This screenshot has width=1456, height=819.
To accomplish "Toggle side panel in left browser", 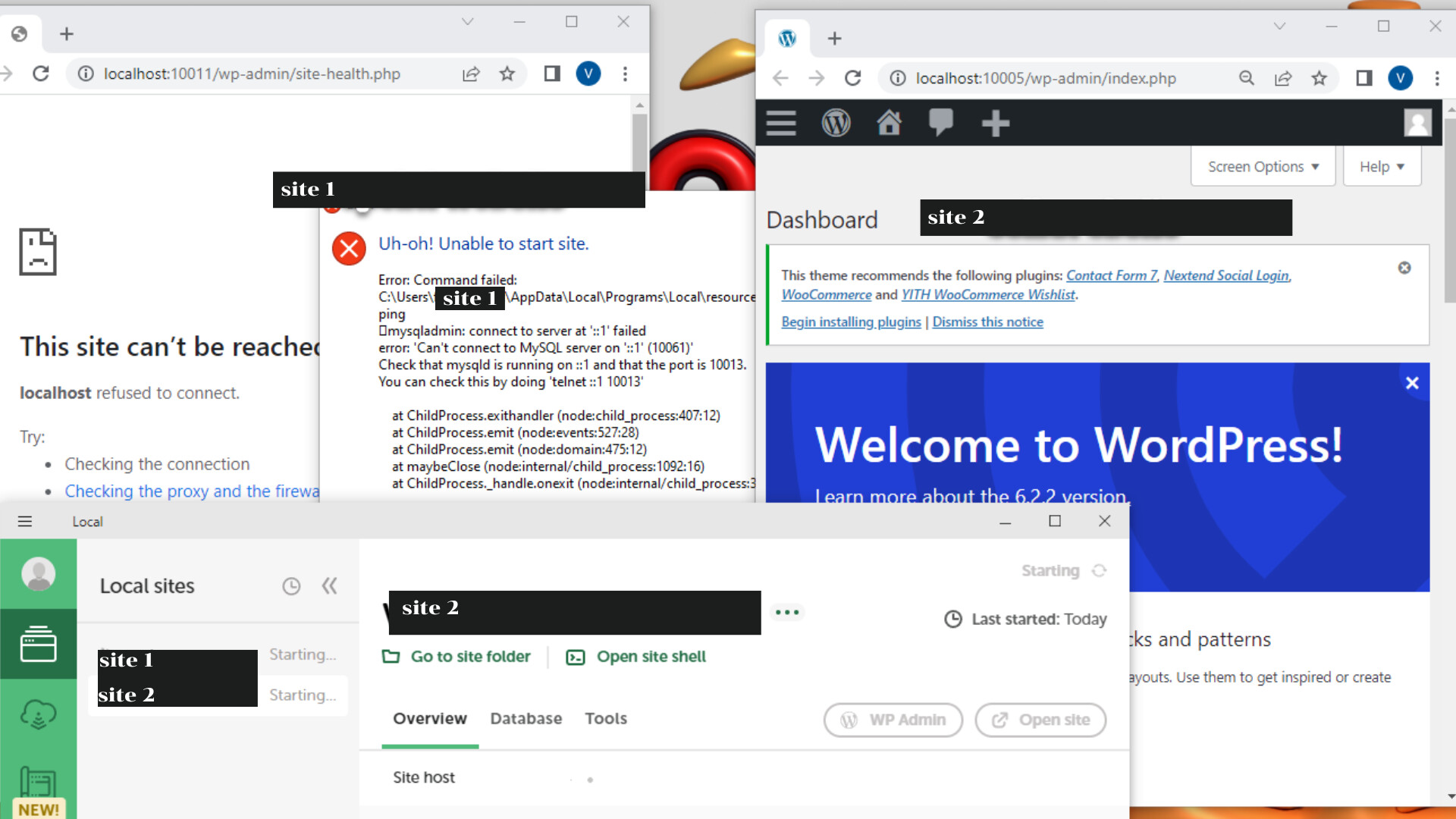I will 552,74.
